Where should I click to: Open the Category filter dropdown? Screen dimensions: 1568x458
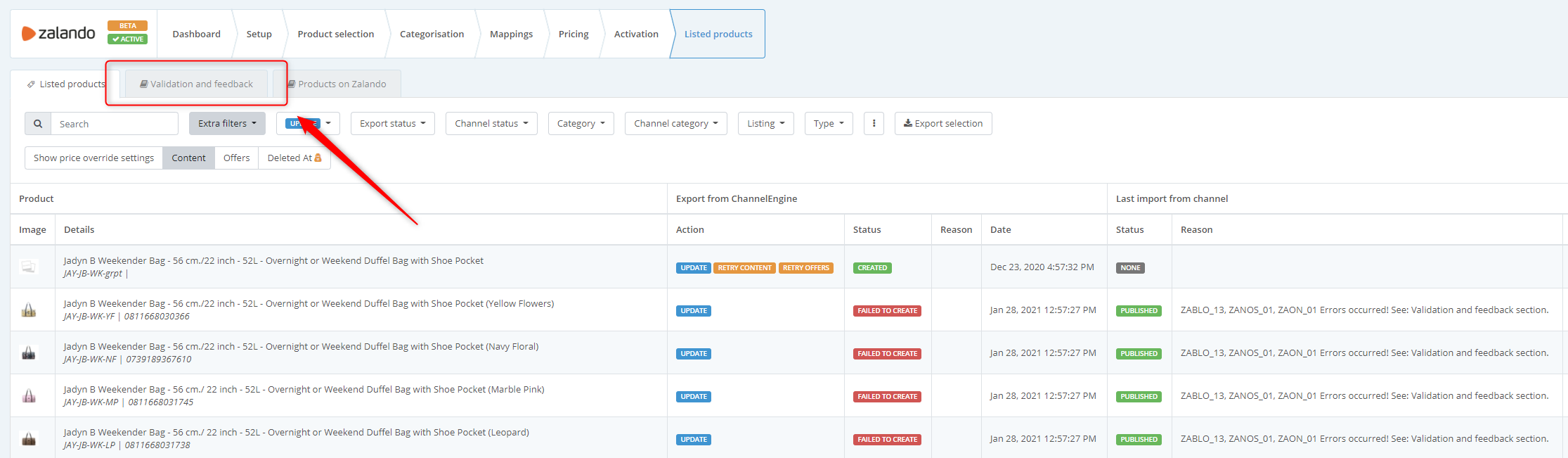[581, 123]
